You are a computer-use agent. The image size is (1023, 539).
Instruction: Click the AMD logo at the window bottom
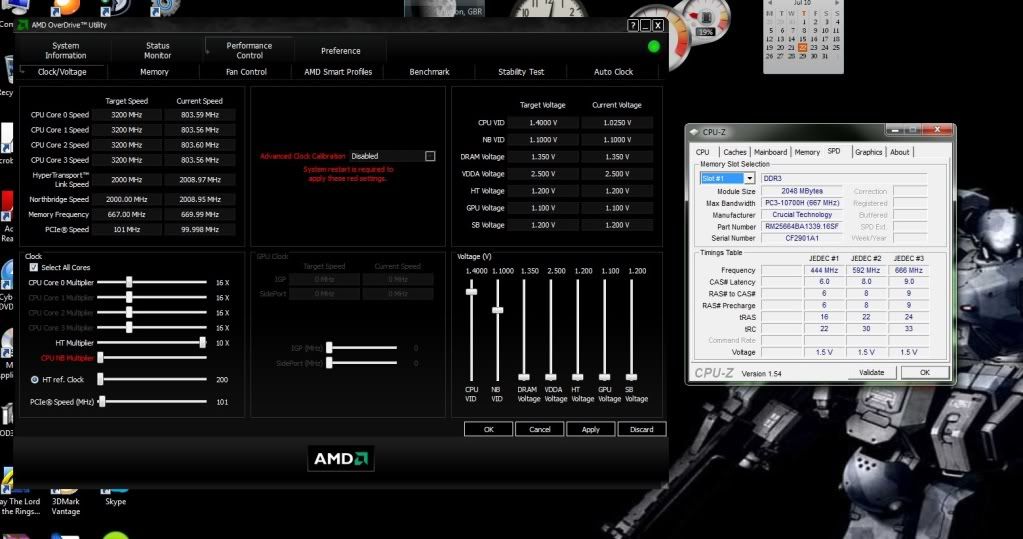pos(341,459)
